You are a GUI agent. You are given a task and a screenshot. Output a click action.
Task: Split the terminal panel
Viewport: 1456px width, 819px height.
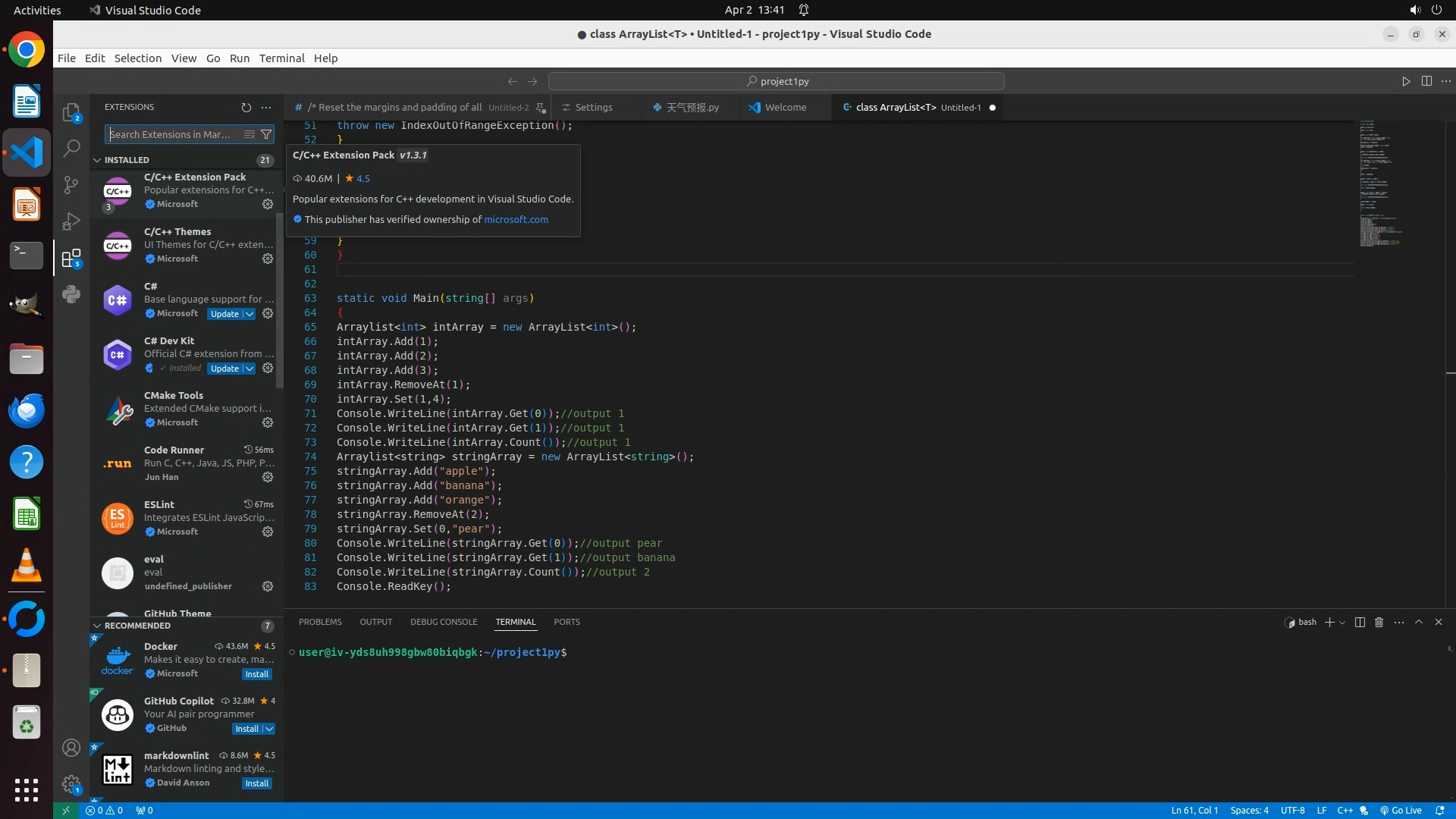[1360, 622]
